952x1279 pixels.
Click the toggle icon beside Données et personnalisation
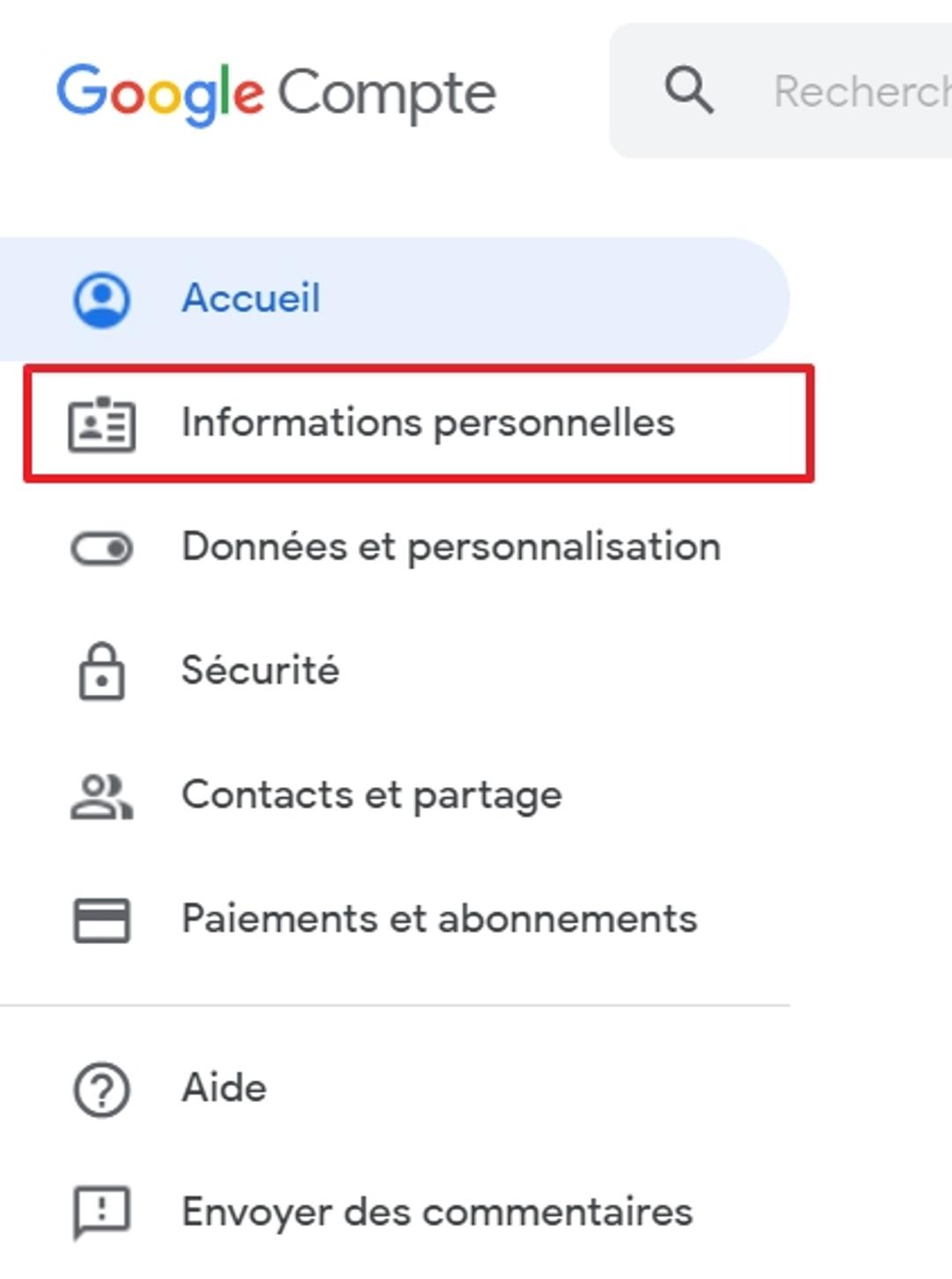101,548
